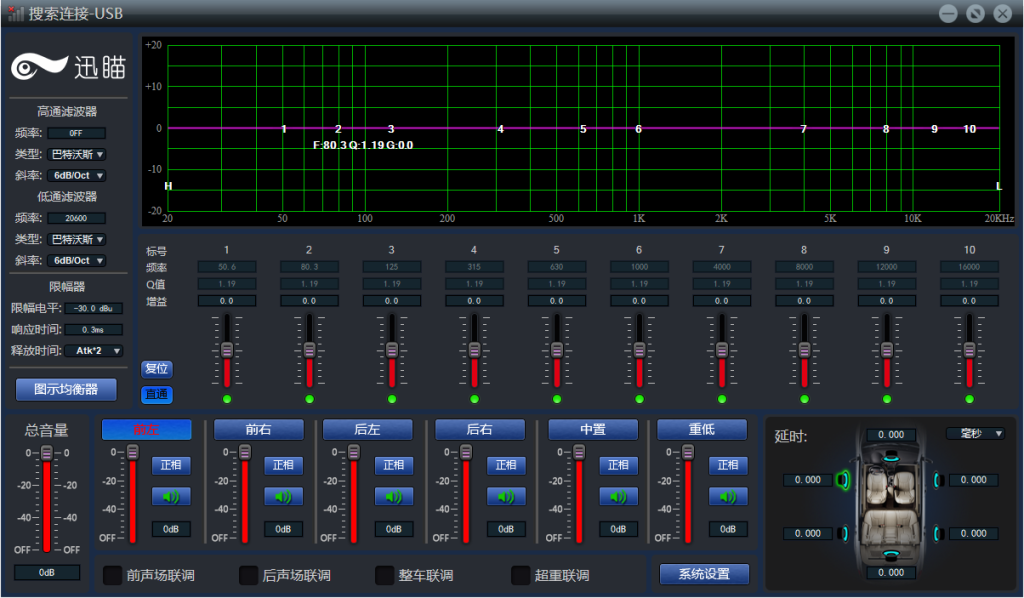Open high-pass filter 类型 dropdown
The image size is (1024, 598).
coord(76,155)
